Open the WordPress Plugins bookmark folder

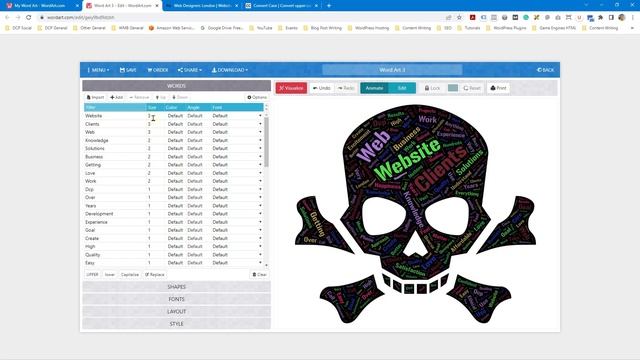(x=506, y=28)
